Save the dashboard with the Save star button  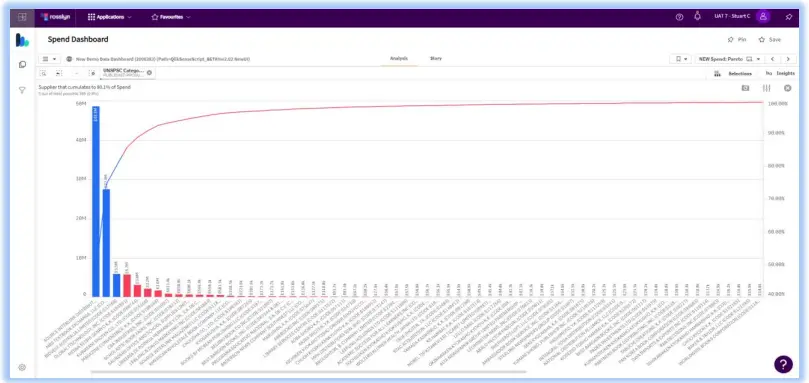click(x=769, y=40)
